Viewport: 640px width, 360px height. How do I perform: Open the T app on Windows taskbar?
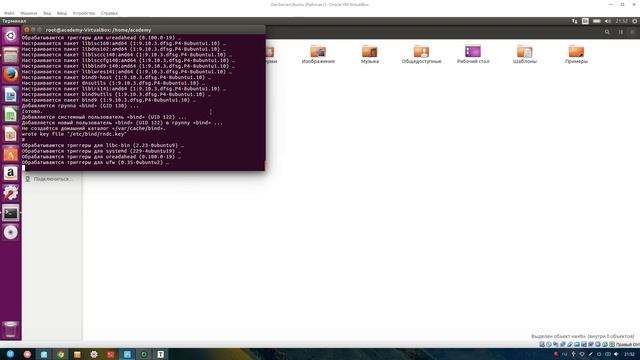[x=160, y=354]
